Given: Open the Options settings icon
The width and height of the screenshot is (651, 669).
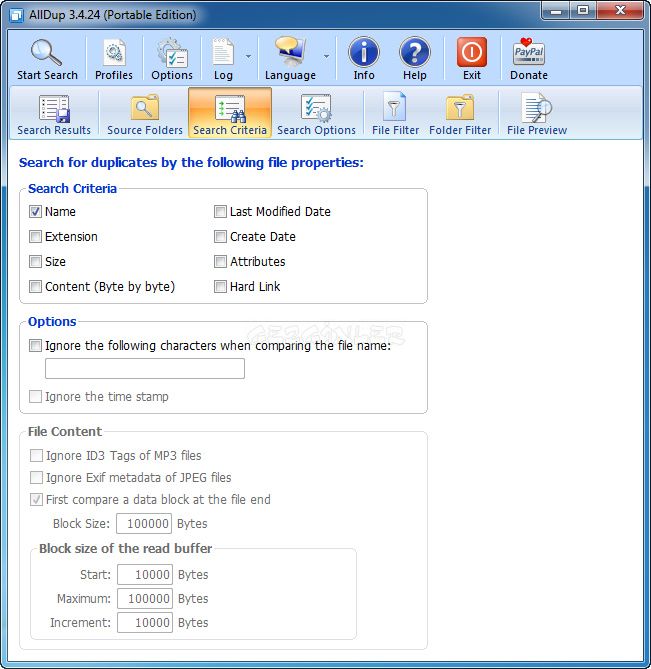Looking at the screenshot, I should (172, 53).
